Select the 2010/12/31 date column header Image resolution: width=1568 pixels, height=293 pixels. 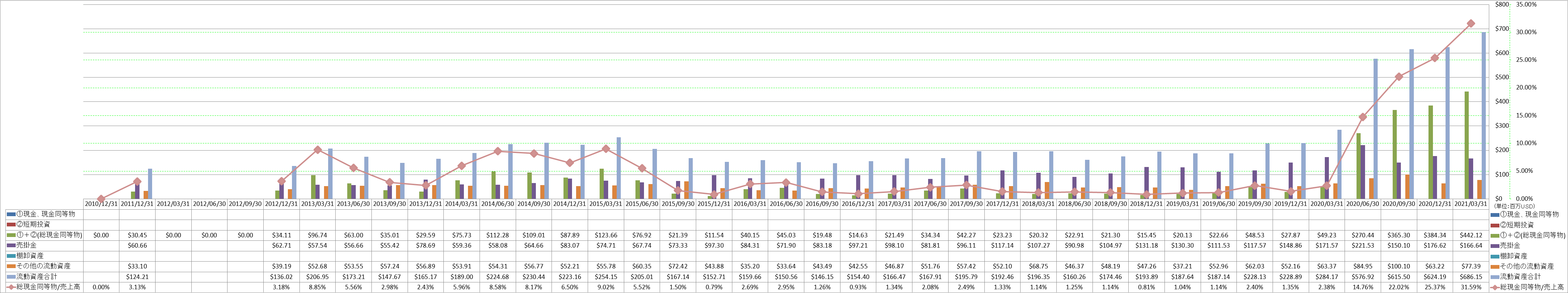(101, 204)
